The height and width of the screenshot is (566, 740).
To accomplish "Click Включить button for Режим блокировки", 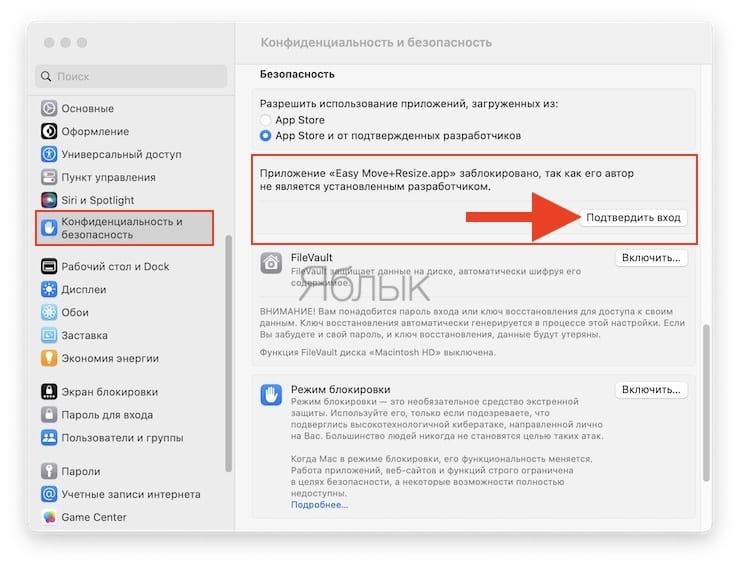I will 651,389.
